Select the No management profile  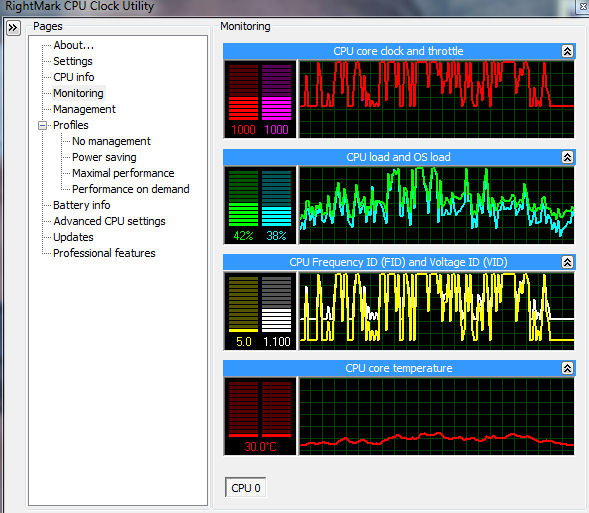111,141
